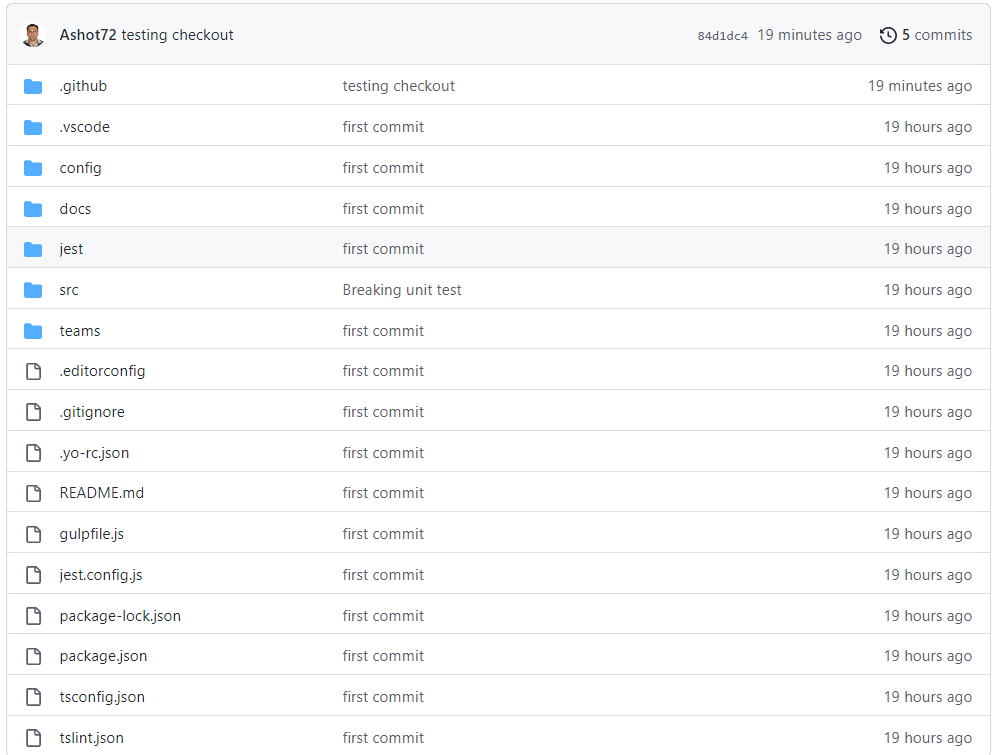This screenshot has width=1000, height=755.
Task: Open the README.md file
Action: pyautogui.click(x=101, y=493)
